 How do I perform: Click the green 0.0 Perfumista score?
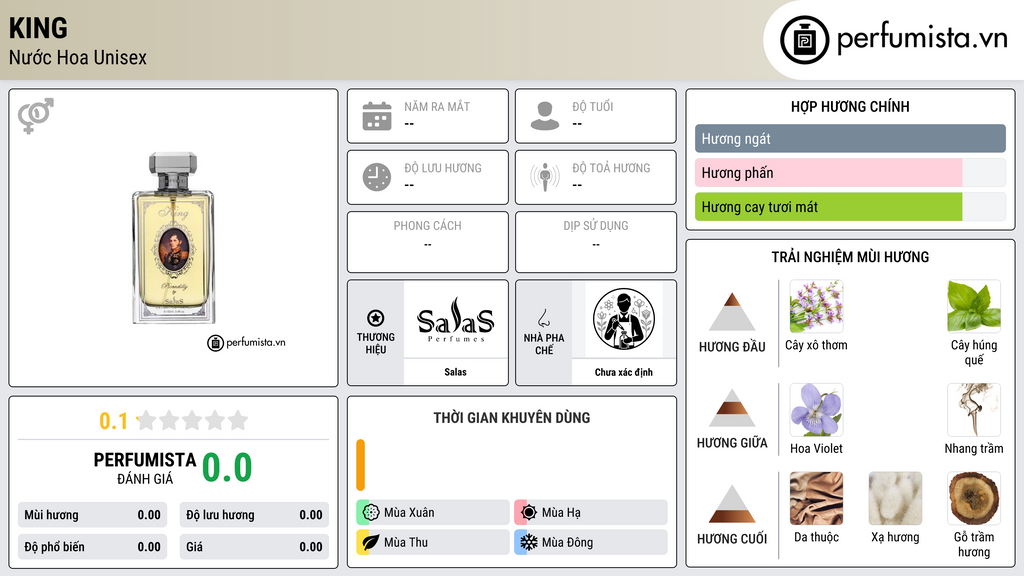click(x=227, y=467)
